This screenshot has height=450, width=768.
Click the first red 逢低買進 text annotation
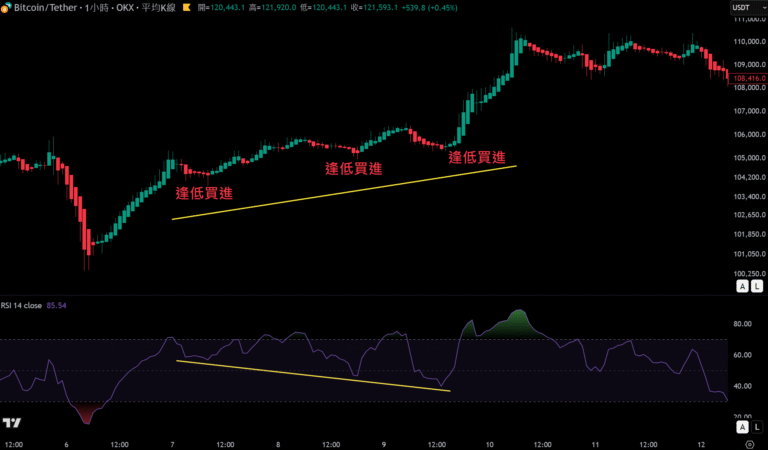pyautogui.click(x=204, y=193)
